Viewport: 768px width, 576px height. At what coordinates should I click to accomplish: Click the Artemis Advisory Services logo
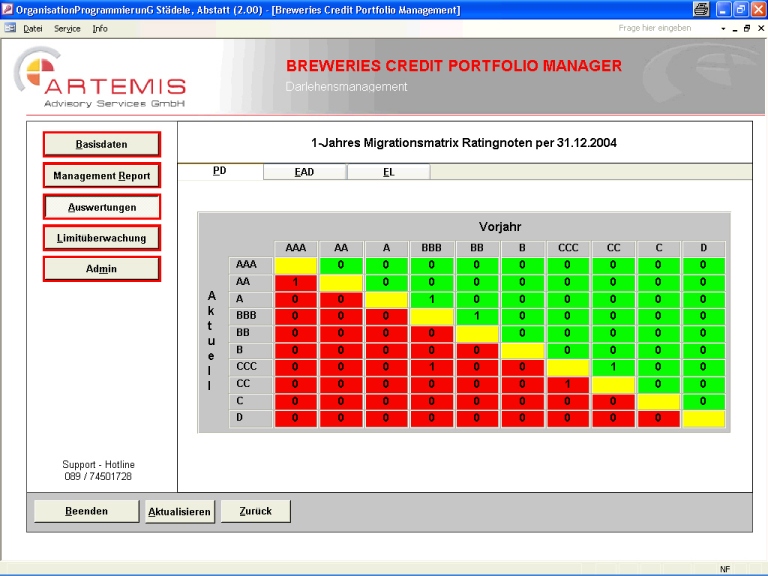coord(100,77)
